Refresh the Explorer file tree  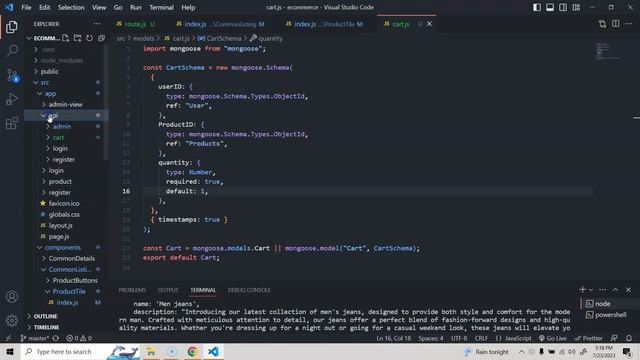(89, 38)
